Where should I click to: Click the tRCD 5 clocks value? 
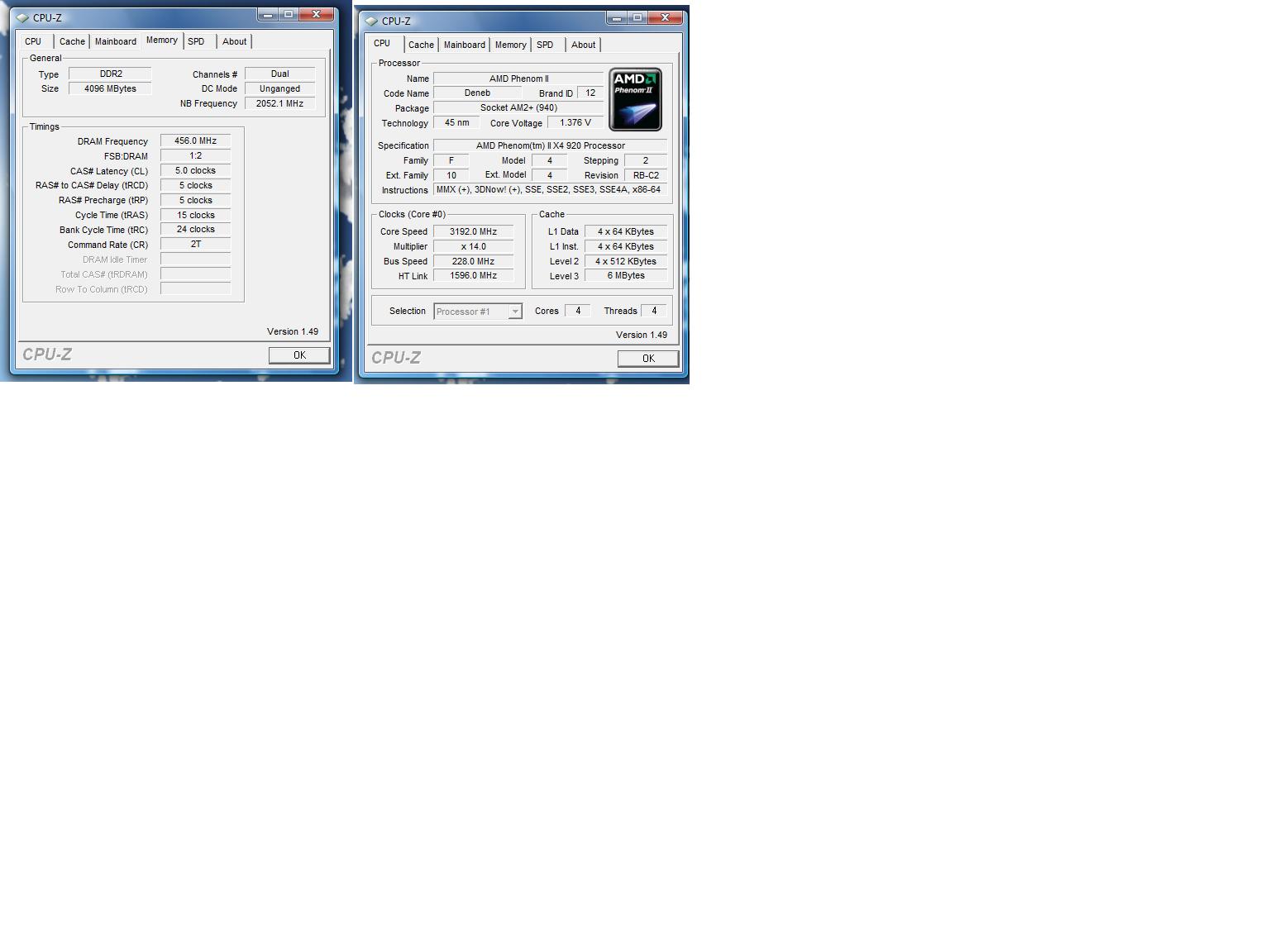tap(195, 185)
